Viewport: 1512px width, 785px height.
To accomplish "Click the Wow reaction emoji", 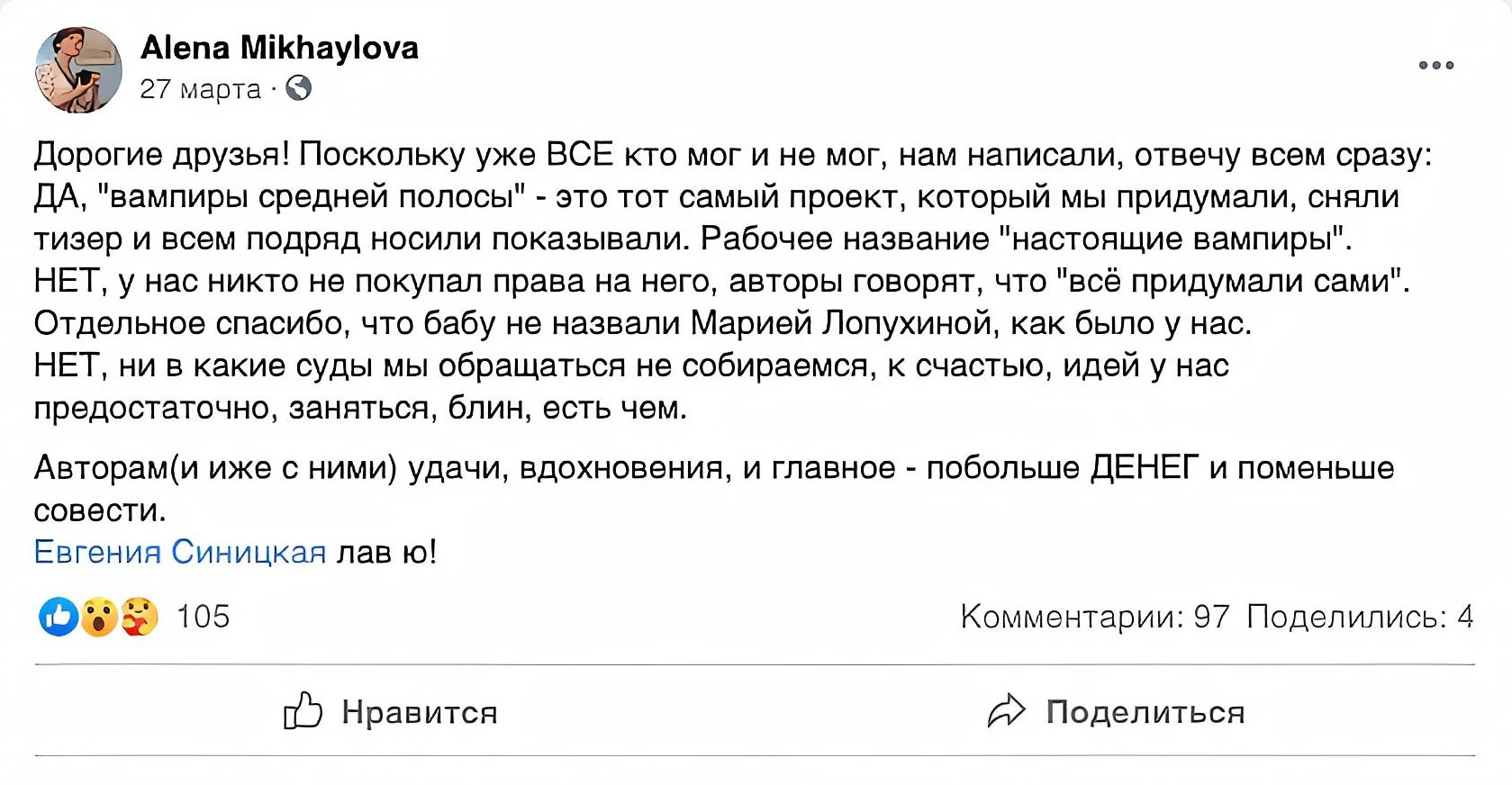I will pos(99,618).
